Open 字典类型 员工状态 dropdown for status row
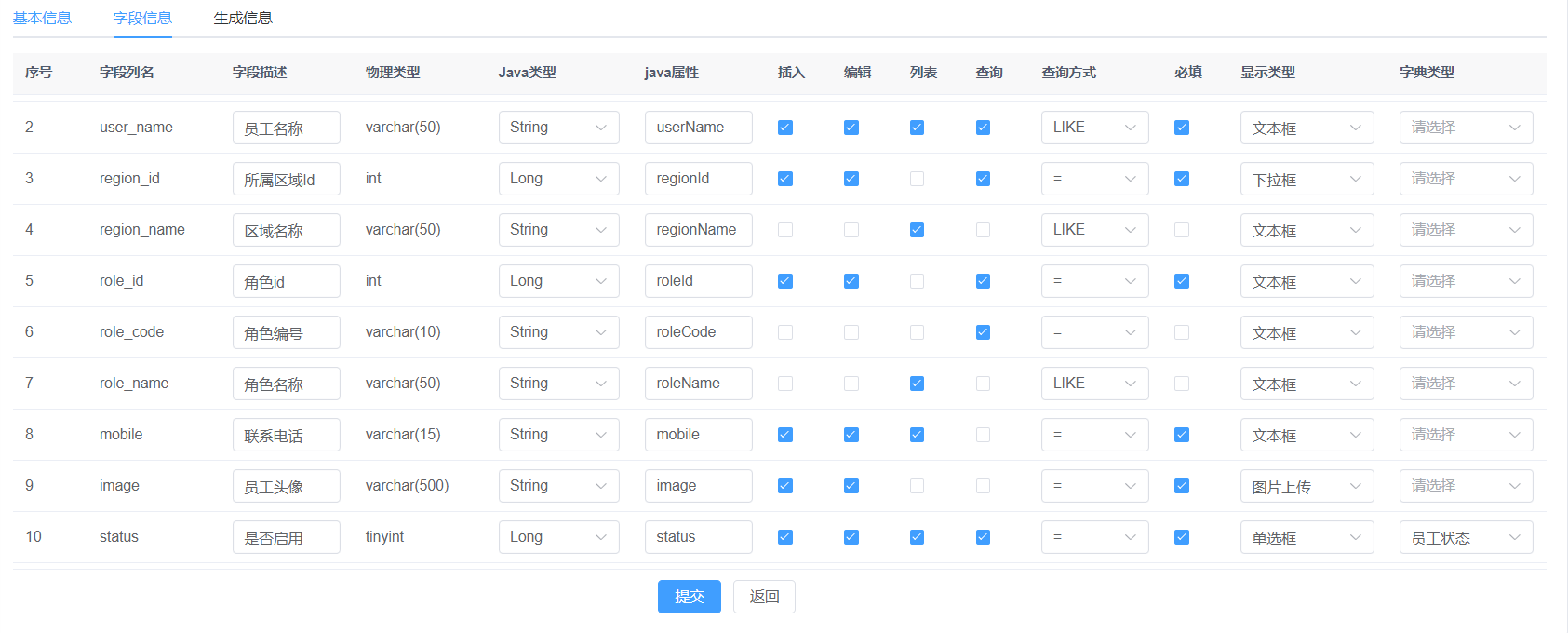 (x=1467, y=537)
